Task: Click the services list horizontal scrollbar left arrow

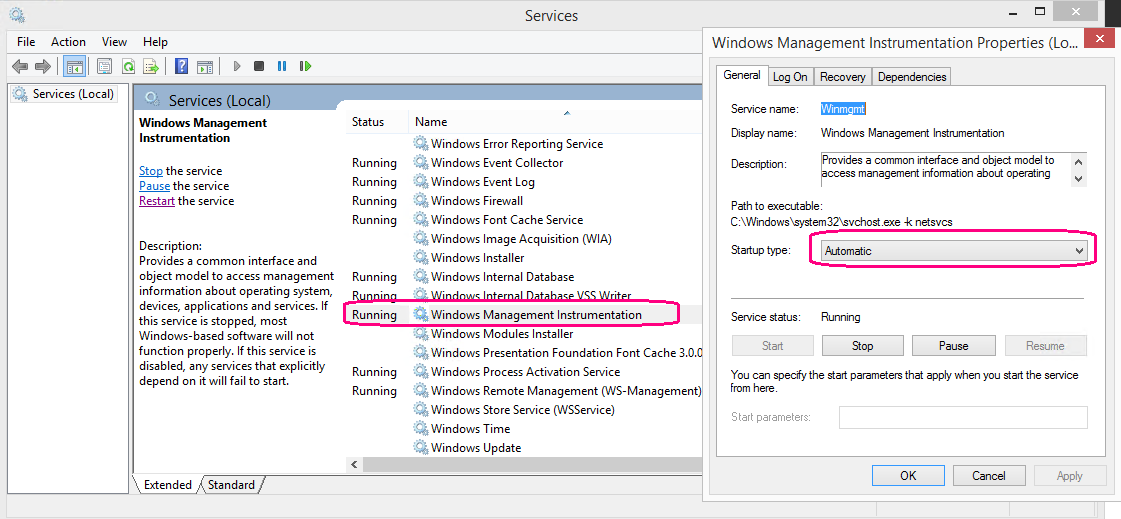Action: click(354, 464)
